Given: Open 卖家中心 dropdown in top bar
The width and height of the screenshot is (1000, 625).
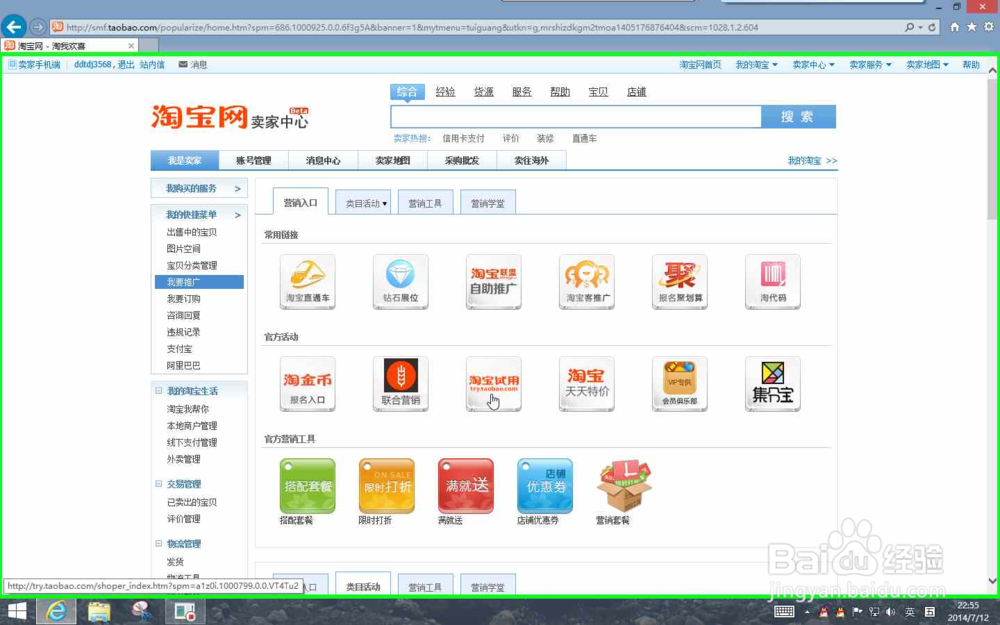Looking at the screenshot, I should pos(813,64).
